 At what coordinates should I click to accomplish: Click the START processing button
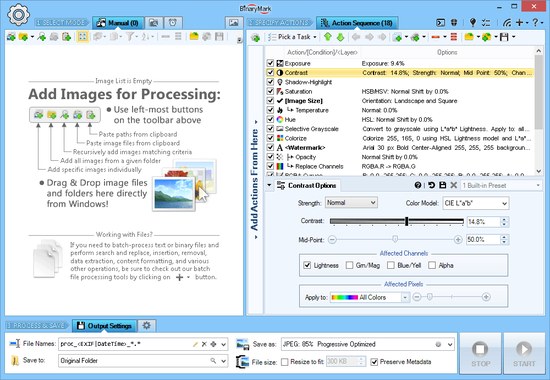click(x=524, y=353)
